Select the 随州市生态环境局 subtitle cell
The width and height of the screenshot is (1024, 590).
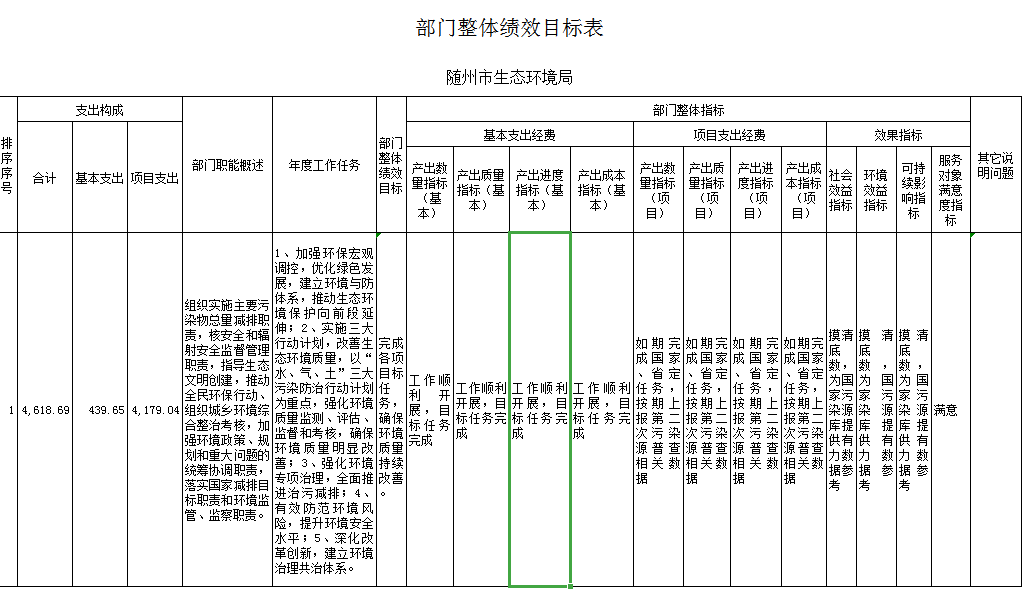510,77
